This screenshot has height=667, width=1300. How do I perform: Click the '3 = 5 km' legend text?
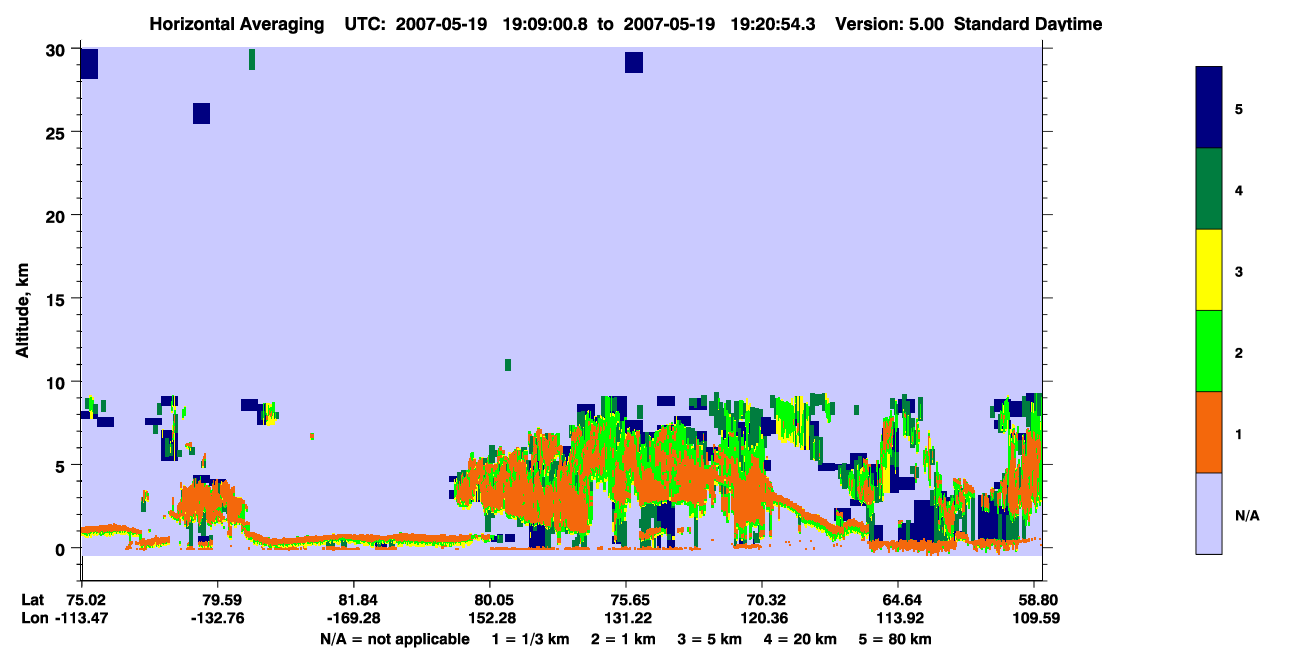pos(710,639)
